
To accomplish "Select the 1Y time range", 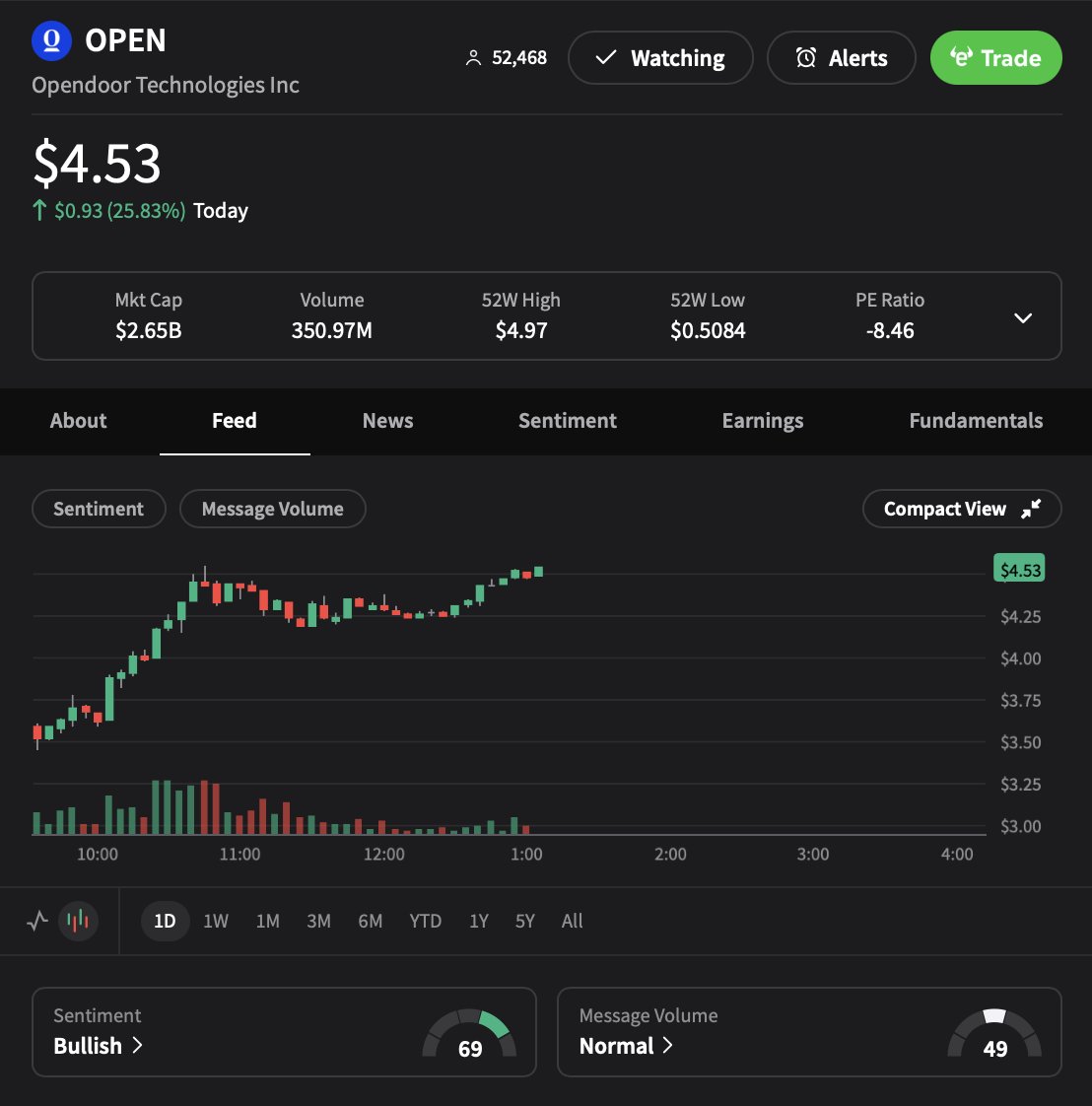I will click(x=479, y=921).
